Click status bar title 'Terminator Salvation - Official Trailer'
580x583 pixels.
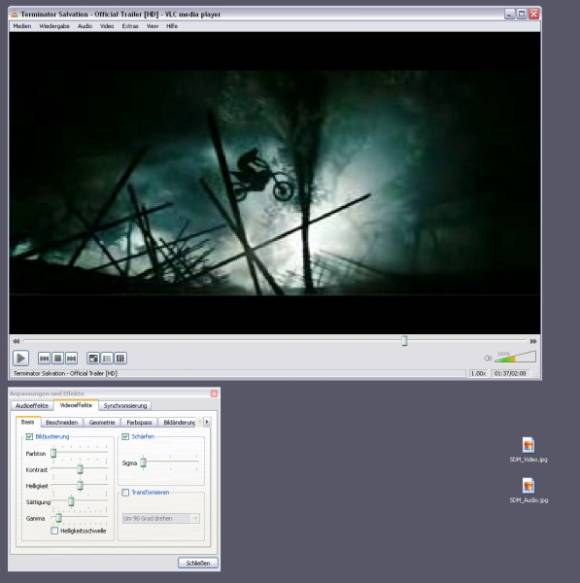pyautogui.click(x=65, y=373)
